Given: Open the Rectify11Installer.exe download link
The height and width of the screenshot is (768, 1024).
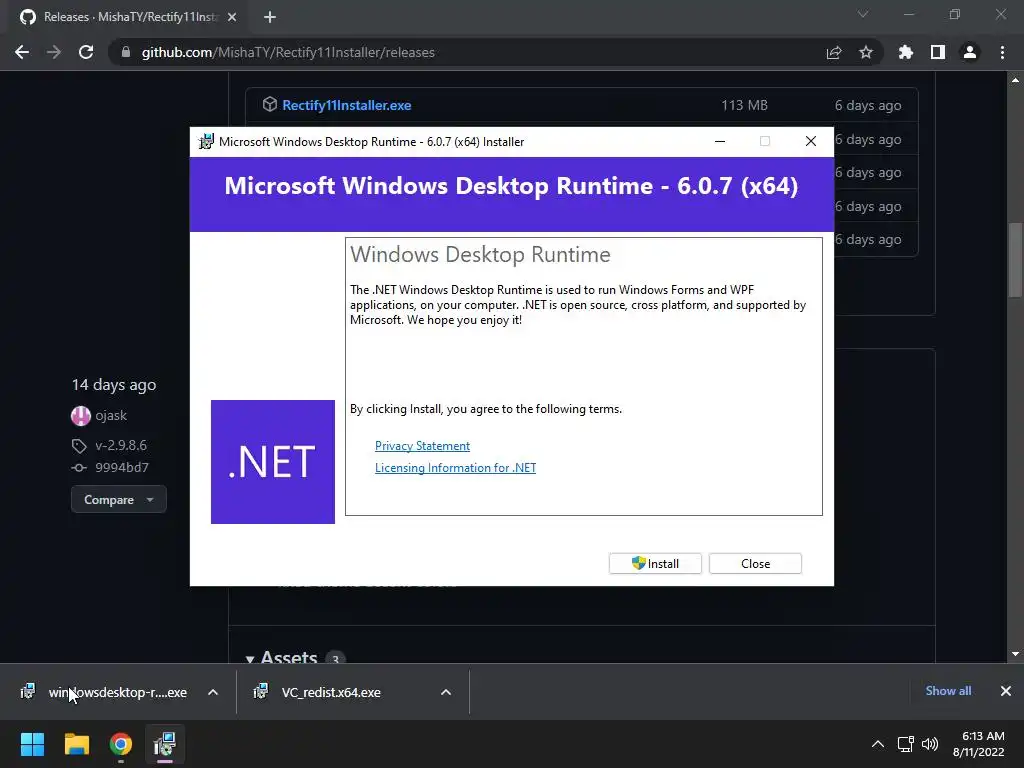Looking at the screenshot, I should [x=346, y=105].
